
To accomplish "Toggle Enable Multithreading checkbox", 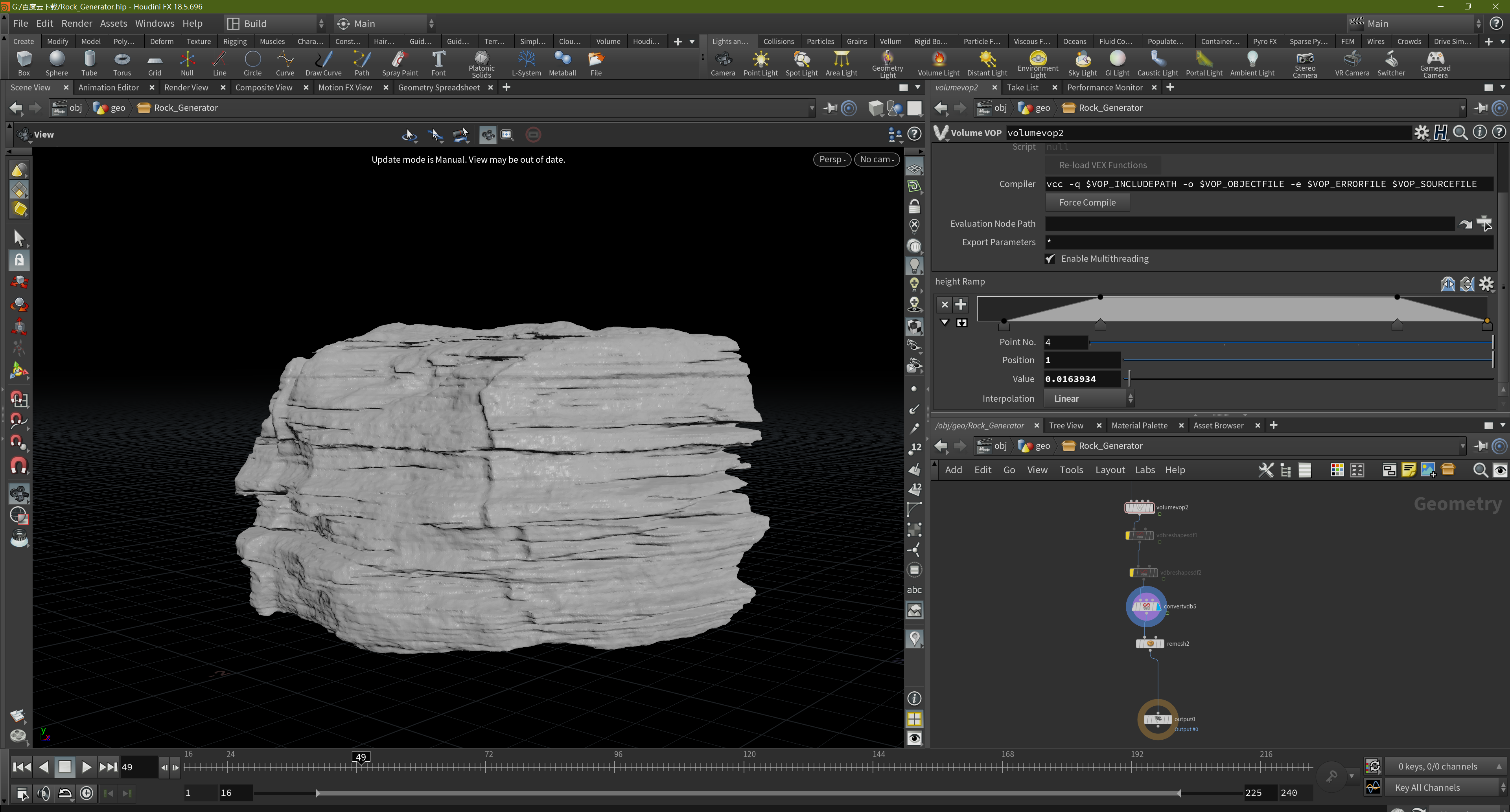I will pyautogui.click(x=1050, y=259).
